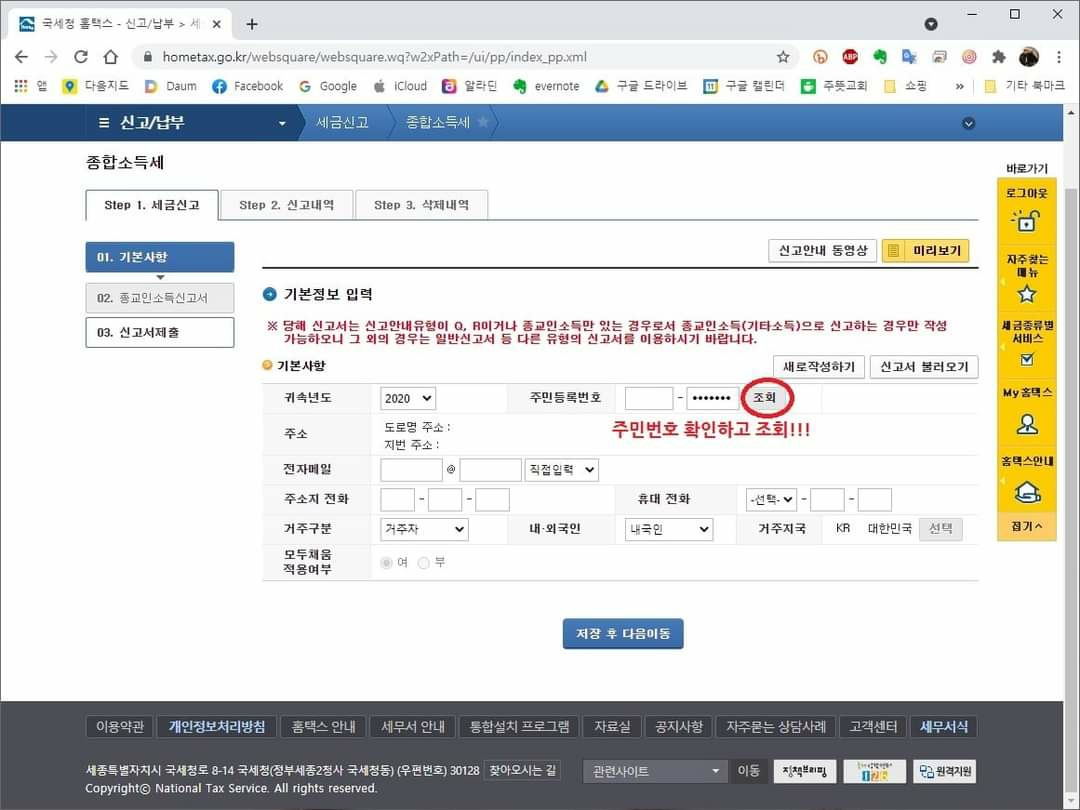Select the 여 radio button
This screenshot has height=810, width=1080.
click(387, 563)
